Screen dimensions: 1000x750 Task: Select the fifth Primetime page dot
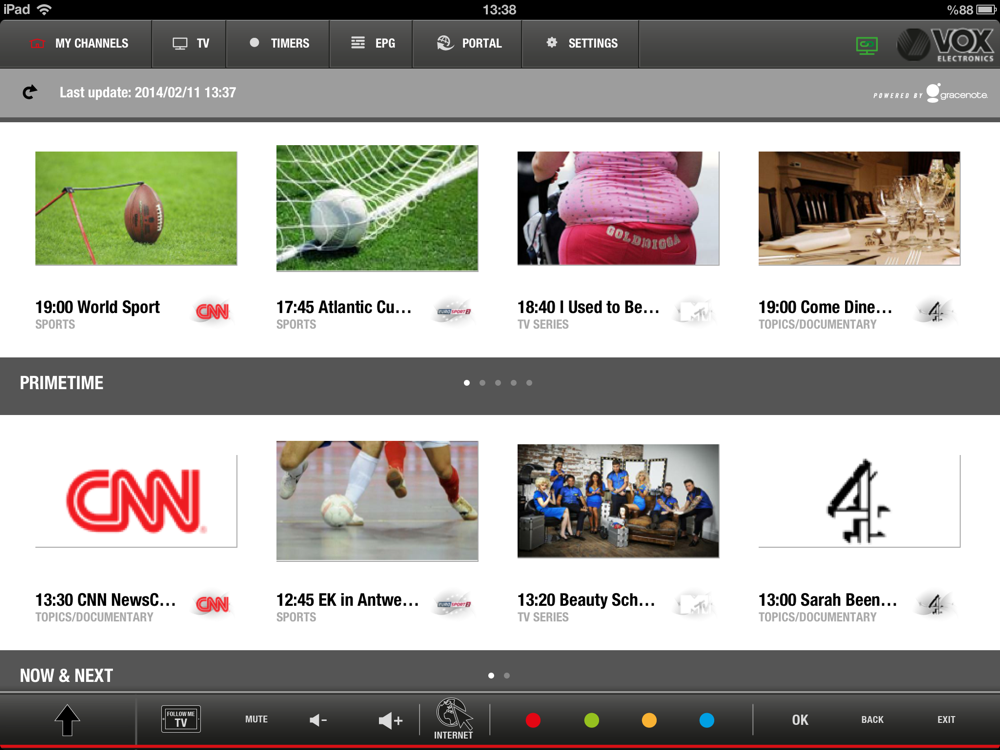click(529, 383)
